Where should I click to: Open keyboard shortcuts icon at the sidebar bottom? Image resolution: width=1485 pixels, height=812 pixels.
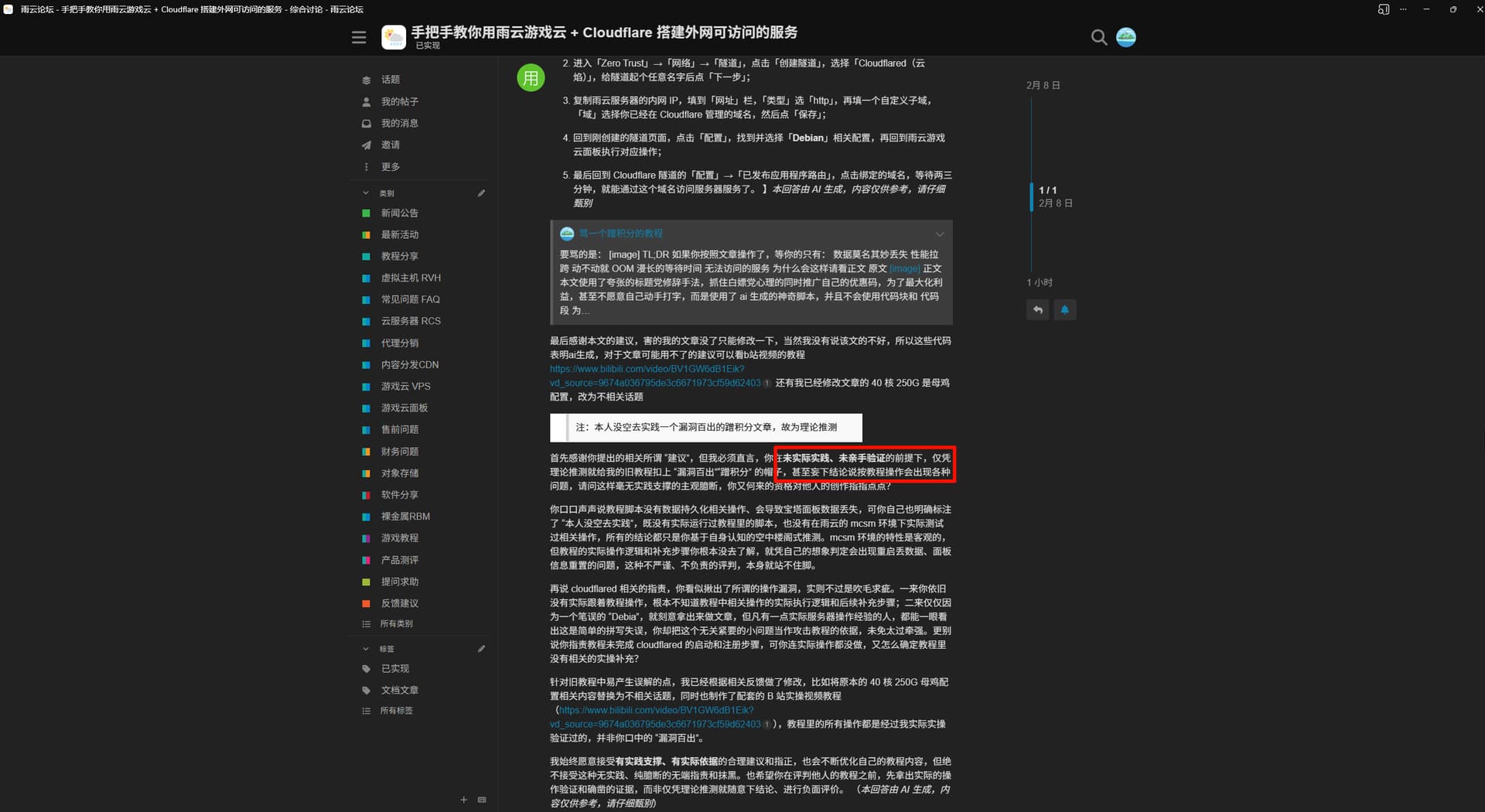tap(482, 800)
